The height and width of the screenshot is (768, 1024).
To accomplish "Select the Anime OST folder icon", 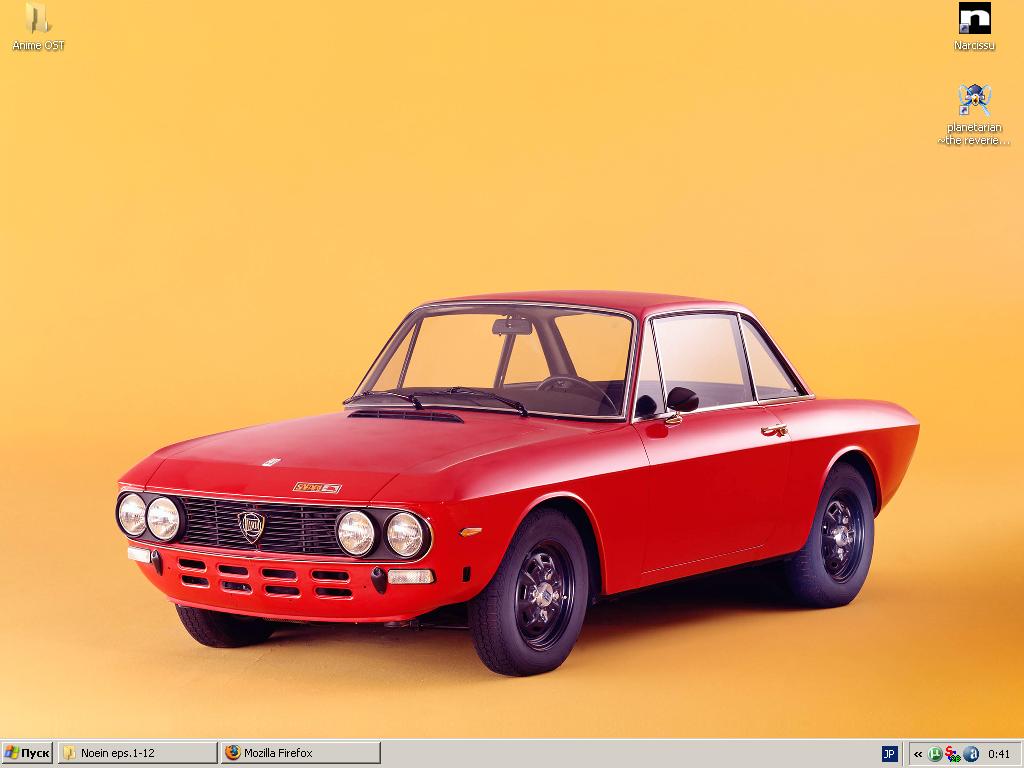I will (38, 18).
